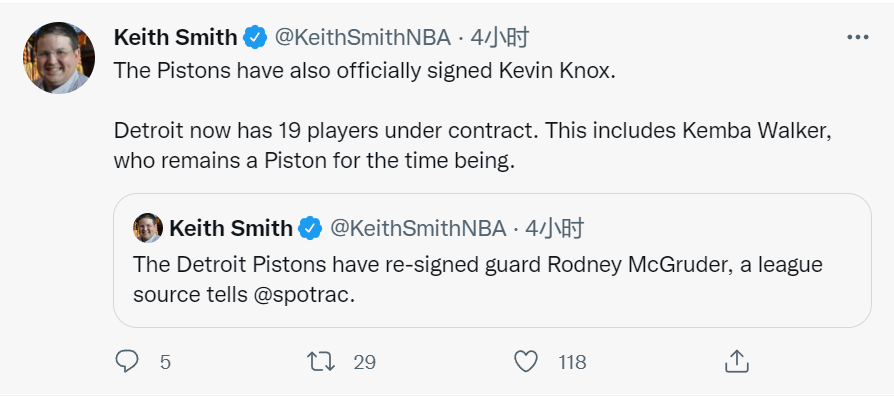Image resolution: width=894 pixels, height=398 pixels.
Task: Click the reply speech bubble icon
Action: 127,362
